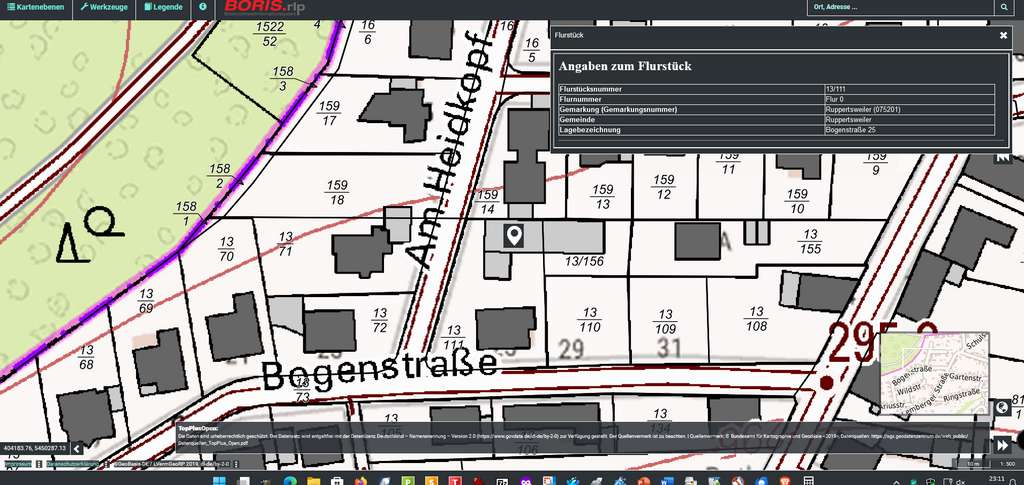Click parcel label 159/13 on map
Image resolution: width=1024 pixels, height=485 pixels.
tap(602, 196)
